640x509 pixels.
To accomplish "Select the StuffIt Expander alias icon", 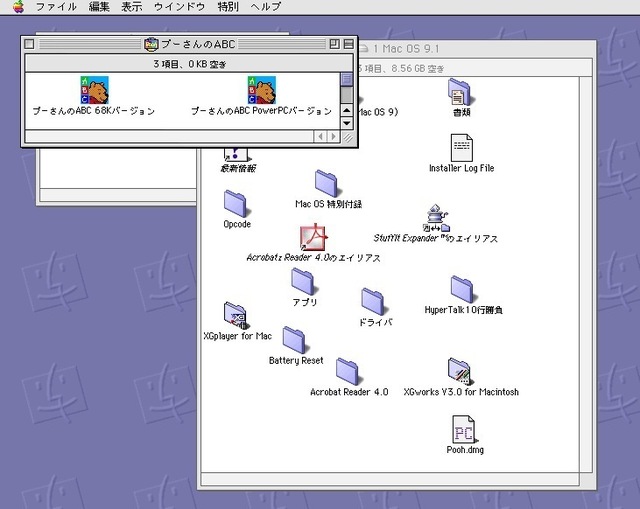I will point(436,218).
